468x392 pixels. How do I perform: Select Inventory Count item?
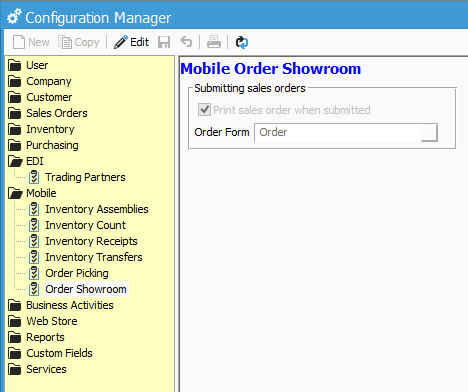coord(85,225)
